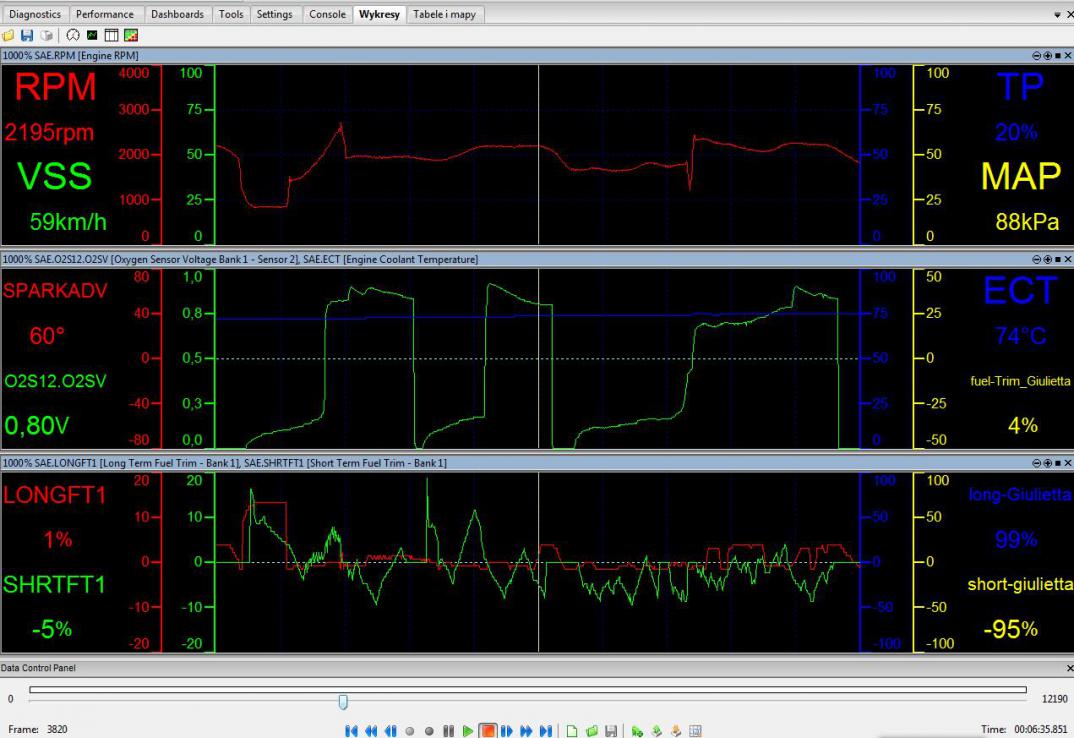Viewport: 1074px width, 738px height.
Task: Zoom out the Long Term Fuel Trim panel
Action: click(x=1036, y=463)
